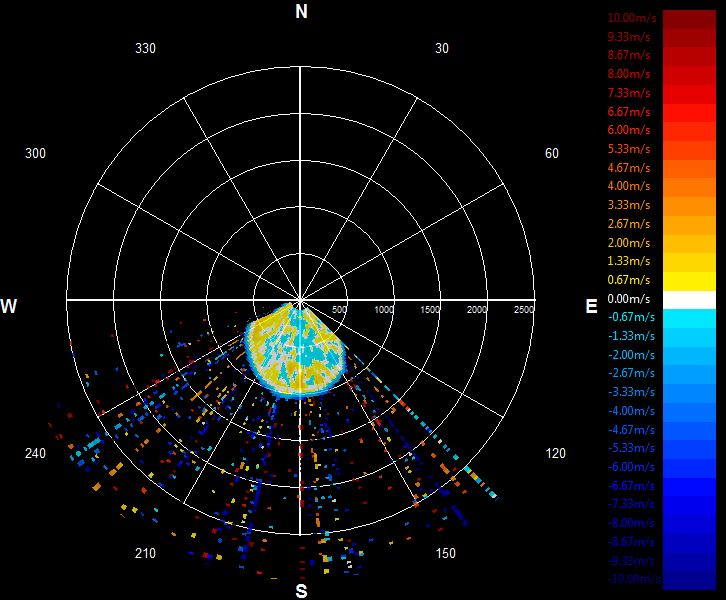The image size is (726, 600).
Task: Click the -5.33m/s legend label
Action: 631,448
